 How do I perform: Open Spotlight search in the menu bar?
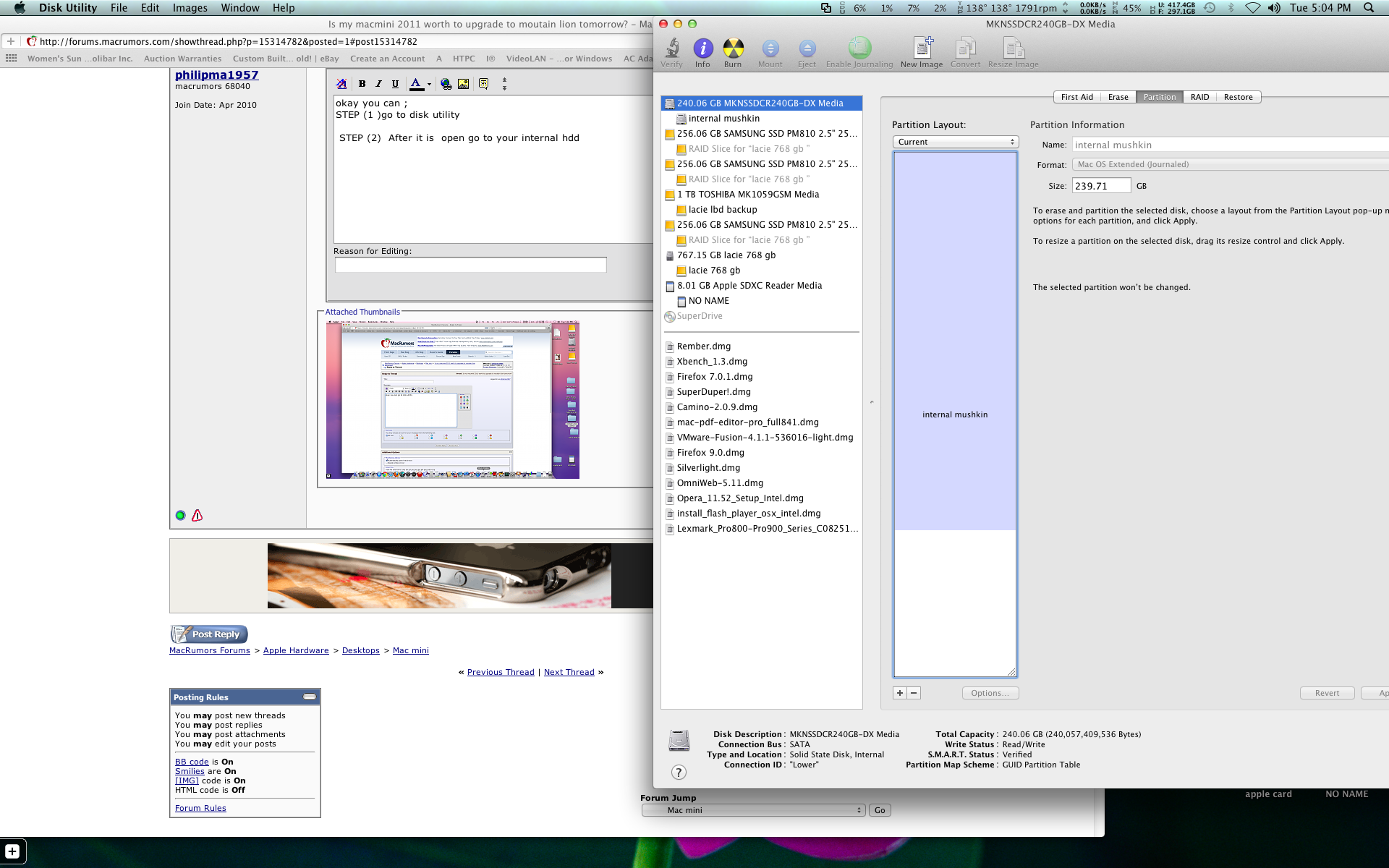pyautogui.click(x=1369, y=7)
